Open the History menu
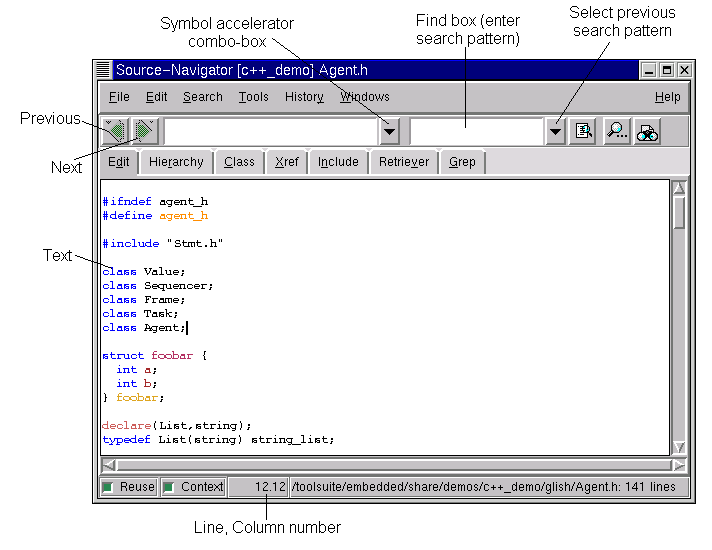Screen dimensions: 712x550 click(304, 97)
